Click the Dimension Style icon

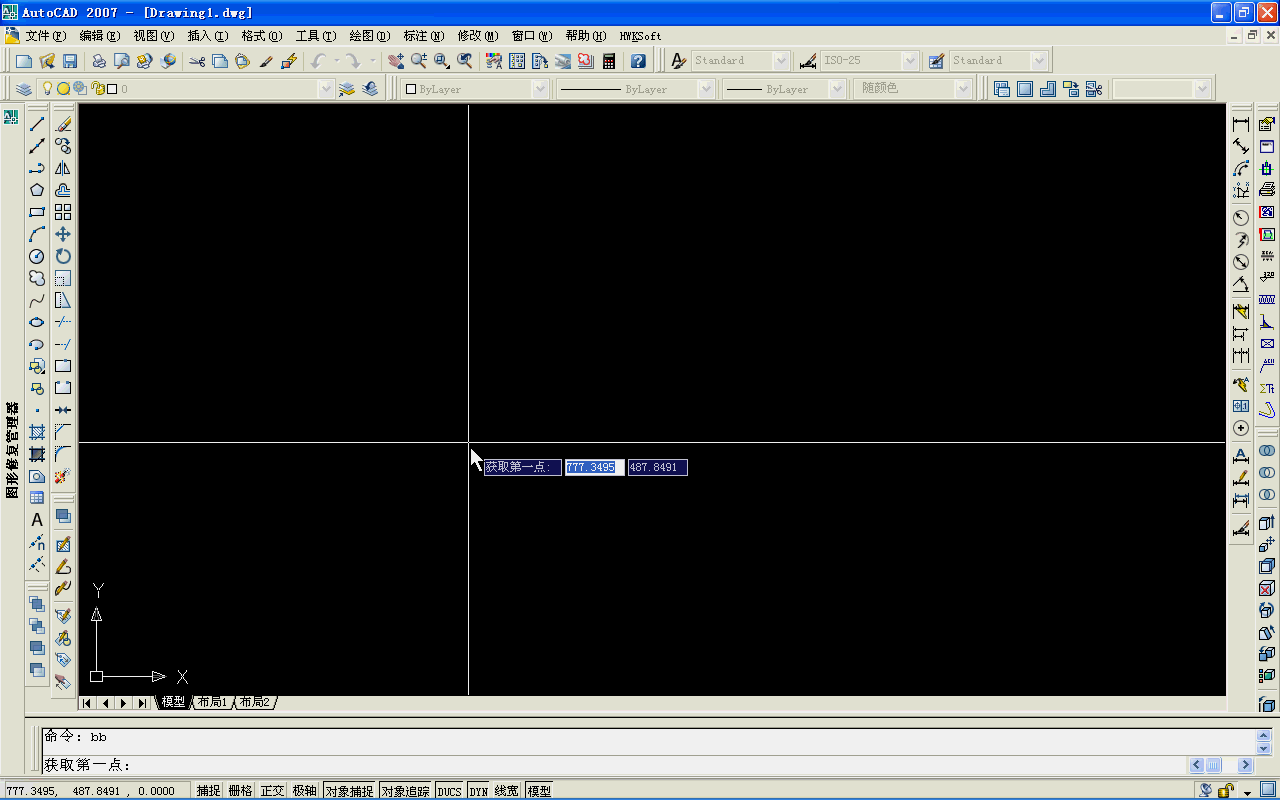click(x=808, y=61)
